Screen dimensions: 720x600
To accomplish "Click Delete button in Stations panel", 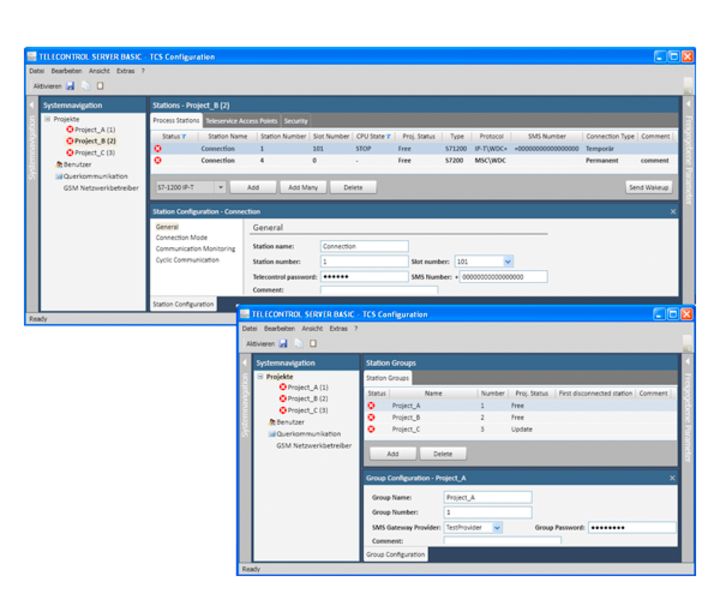I will (x=353, y=187).
